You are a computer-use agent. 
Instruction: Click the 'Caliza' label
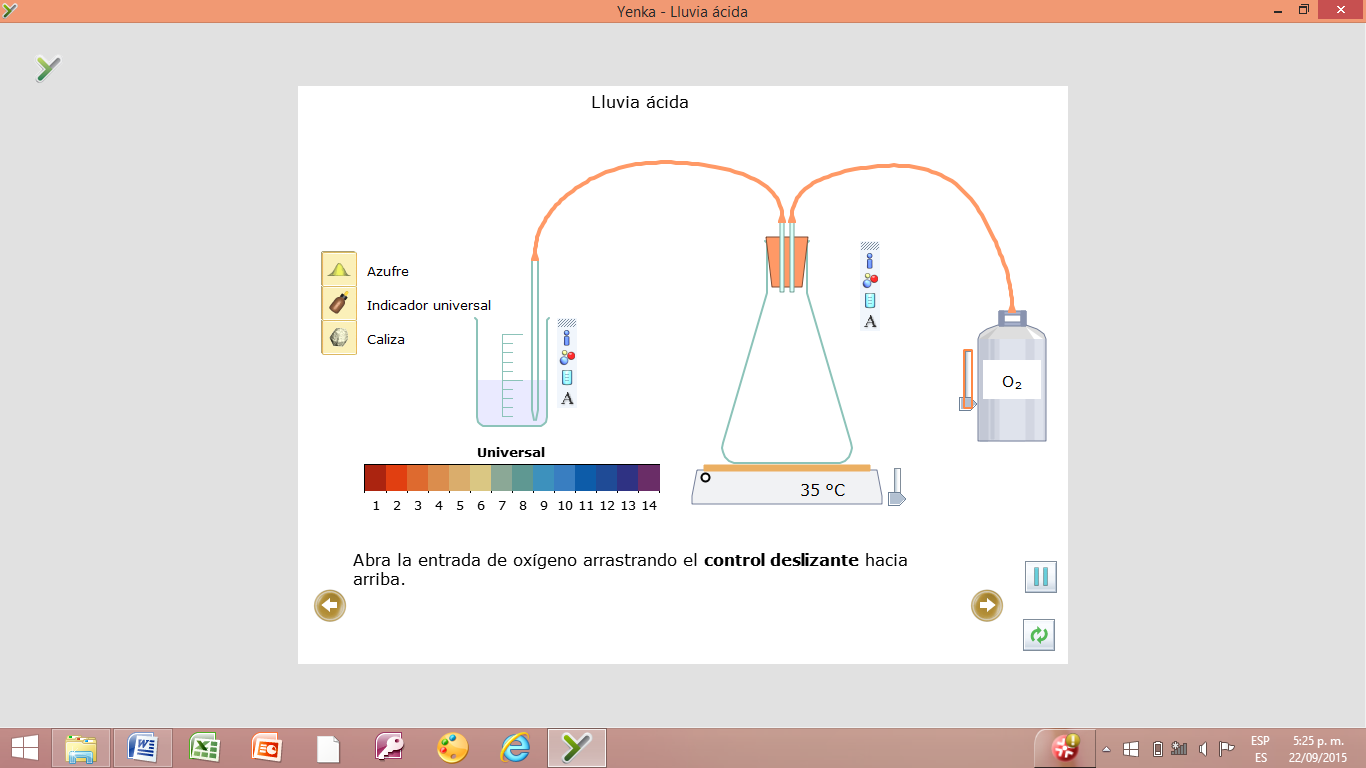click(x=386, y=339)
